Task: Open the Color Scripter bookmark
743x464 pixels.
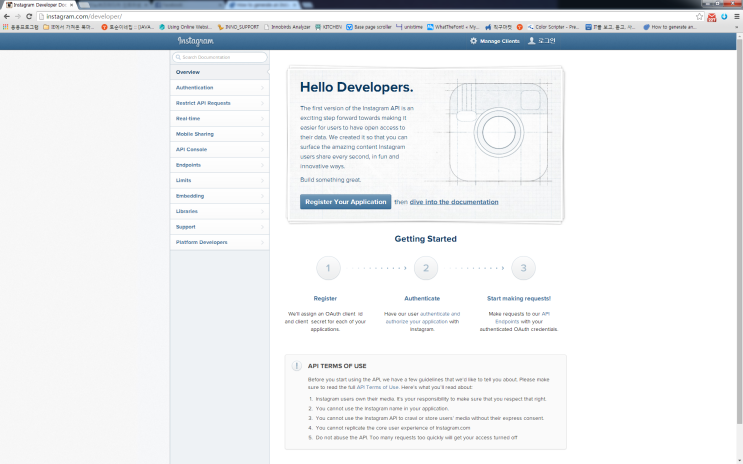Action: [553, 27]
